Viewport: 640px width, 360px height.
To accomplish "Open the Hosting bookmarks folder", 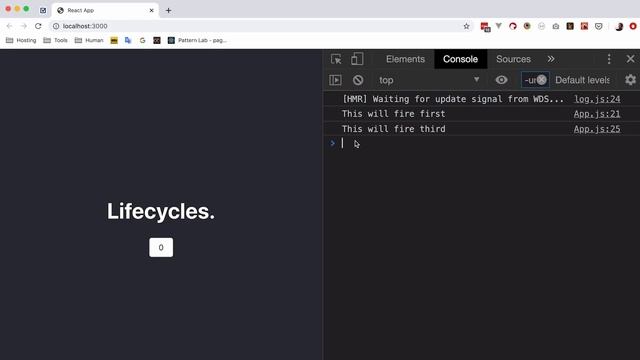I will tap(21, 40).
